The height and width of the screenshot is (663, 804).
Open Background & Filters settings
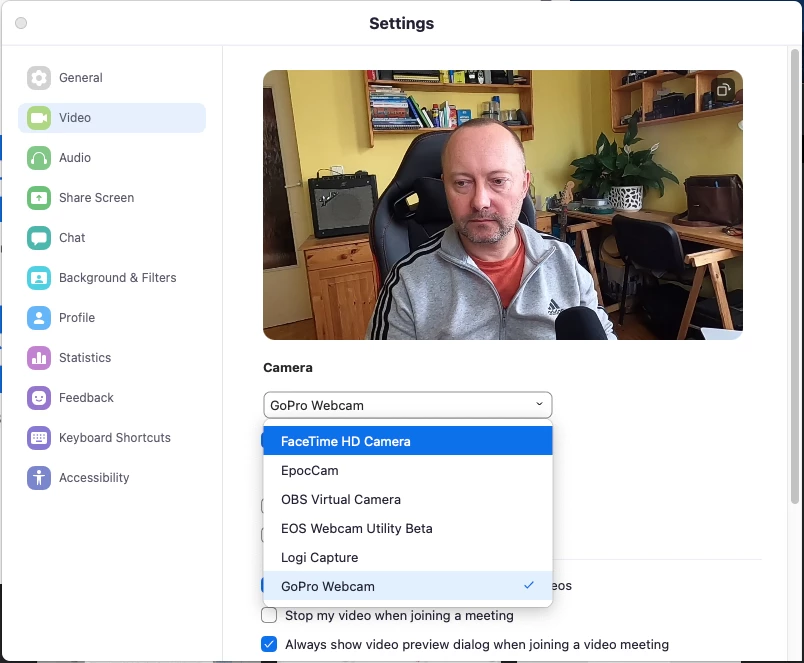click(x=112, y=278)
